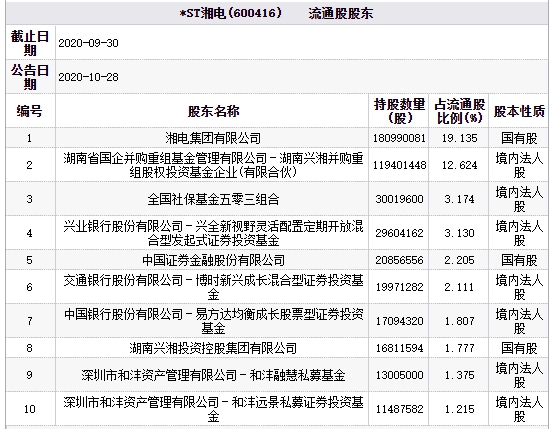Click row number 5

click(30, 260)
